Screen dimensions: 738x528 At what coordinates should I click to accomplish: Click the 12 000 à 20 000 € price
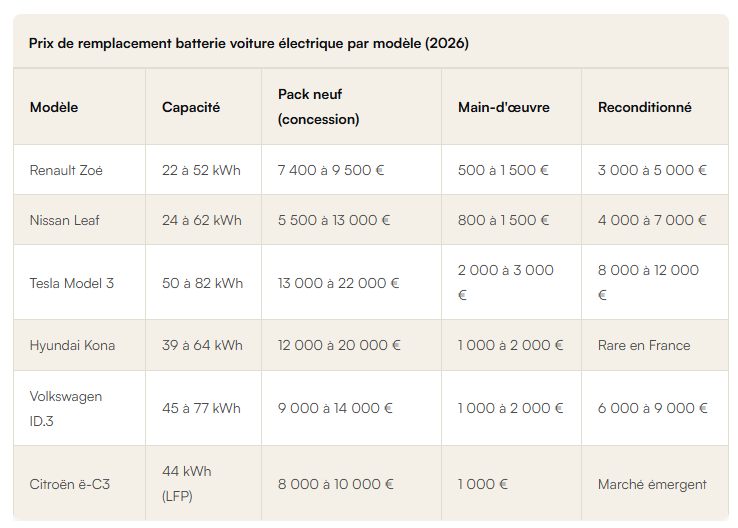click(339, 345)
